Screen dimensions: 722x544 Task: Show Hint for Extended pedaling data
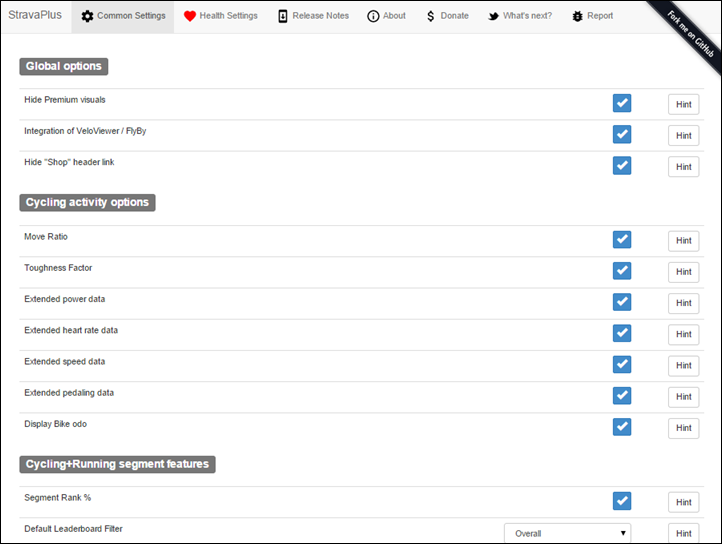(x=683, y=397)
